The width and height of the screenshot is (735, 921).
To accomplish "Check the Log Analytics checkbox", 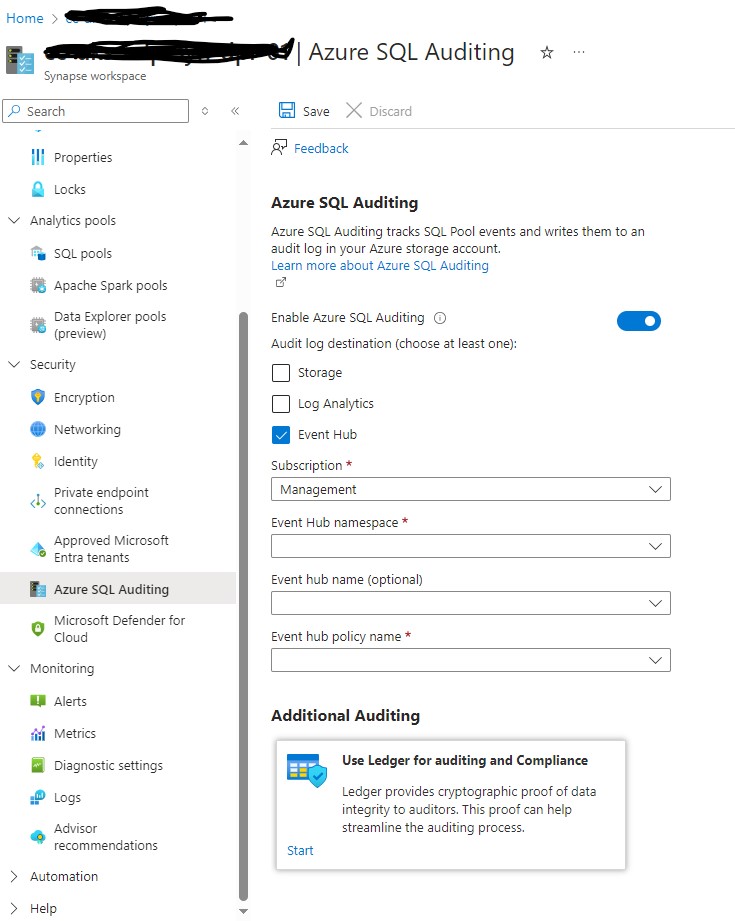I will [x=281, y=404].
